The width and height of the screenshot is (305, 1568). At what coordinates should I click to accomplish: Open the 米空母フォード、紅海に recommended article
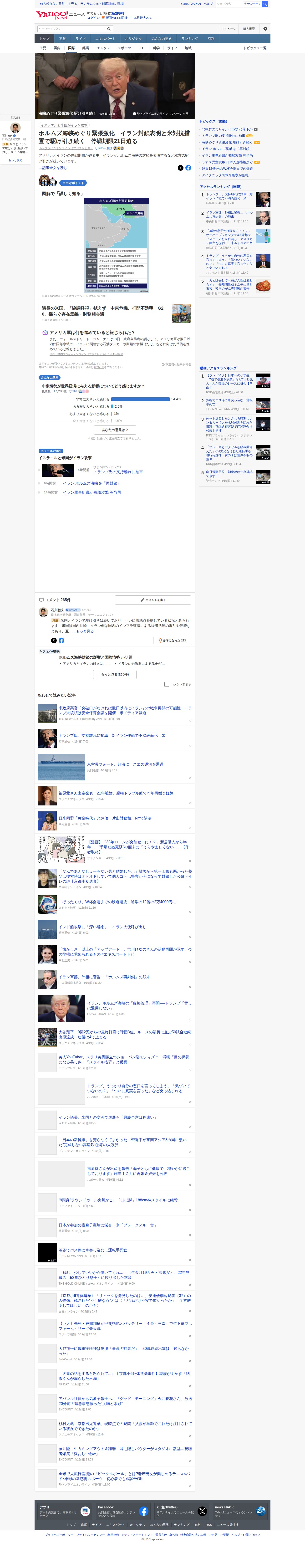coord(125,764)
